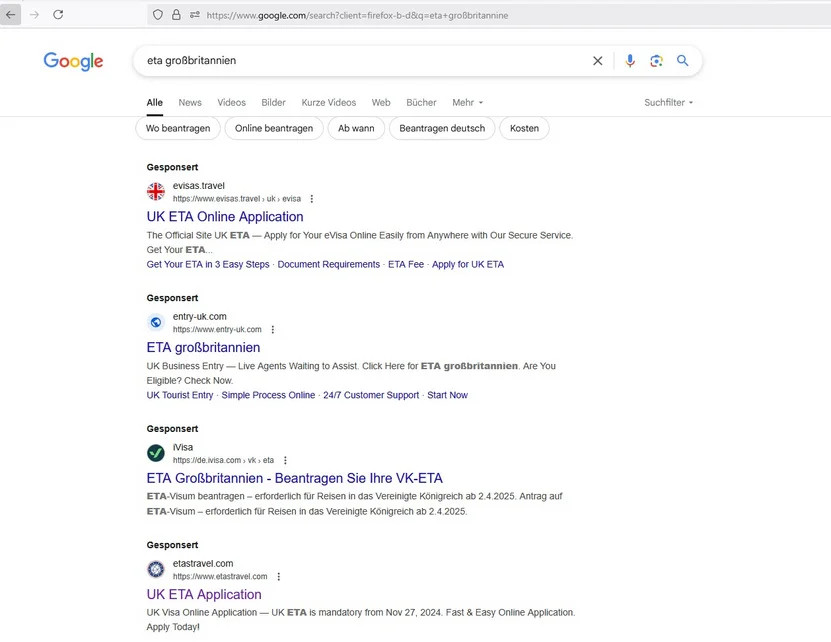Open the Bilder tab

(273, 102)
